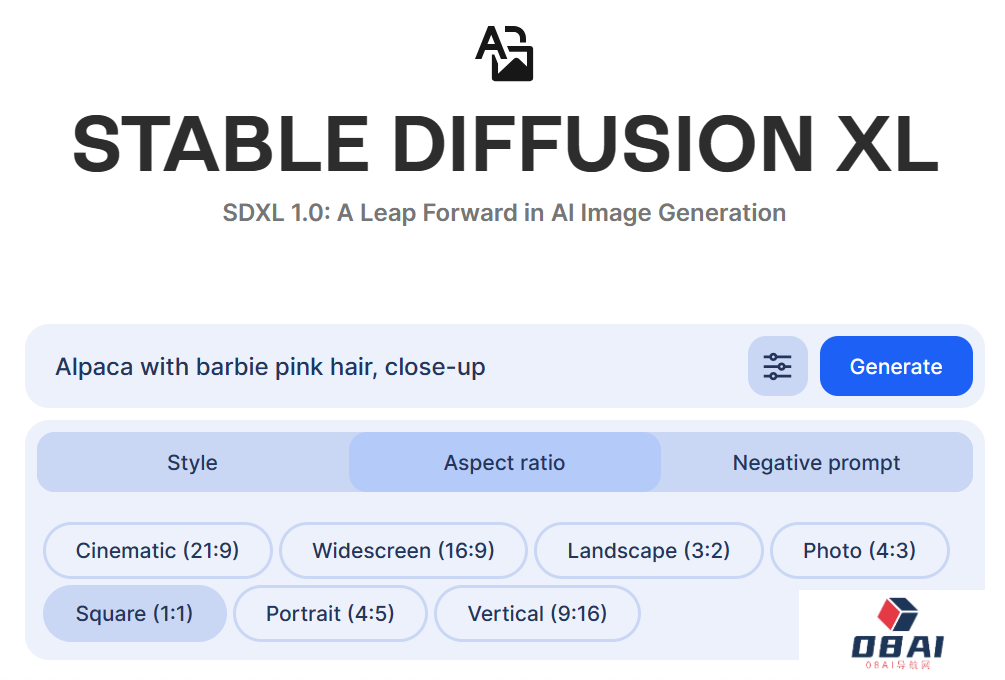1005x680 pixels.
Task: Open the Negative prompt tab
Action: [x=816, y=462]
